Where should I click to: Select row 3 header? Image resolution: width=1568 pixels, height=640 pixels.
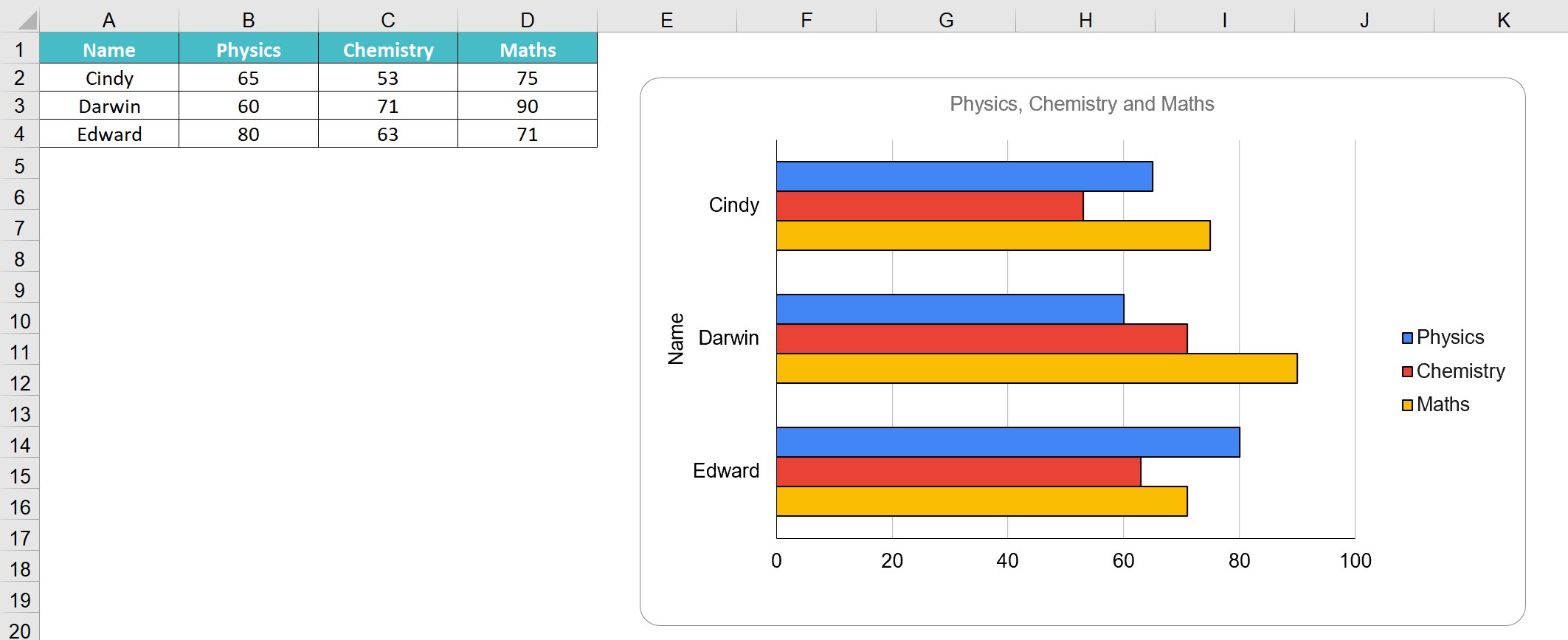(19, 106)
